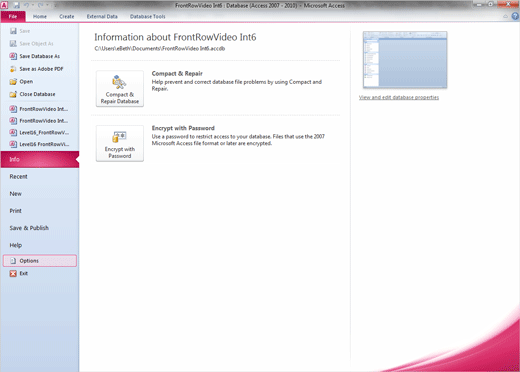Switch to the External Data tab
The image size is (520, 372).
102,16
